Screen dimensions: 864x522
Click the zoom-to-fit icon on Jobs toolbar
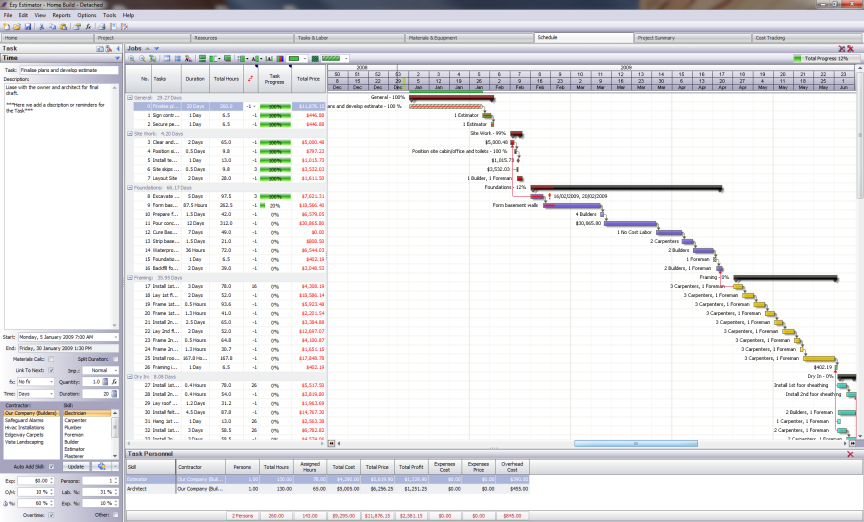pyautogui.click(x=153, y=58)
